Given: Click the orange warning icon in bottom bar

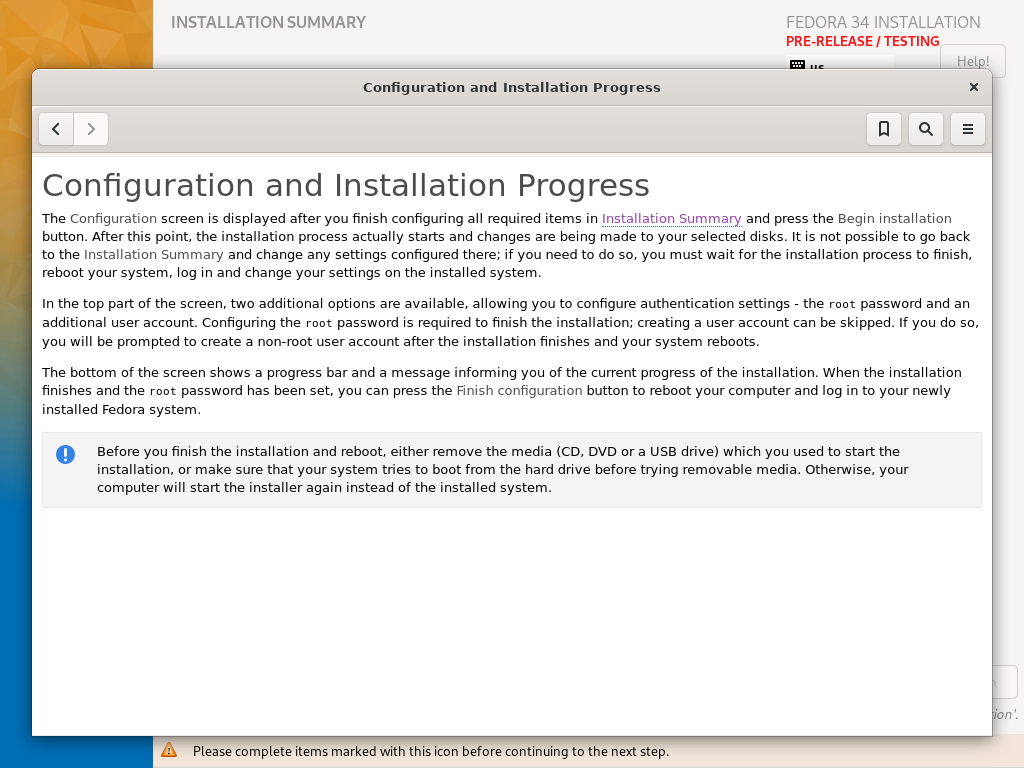Looking at the screenshot, I should click(169, 750).
